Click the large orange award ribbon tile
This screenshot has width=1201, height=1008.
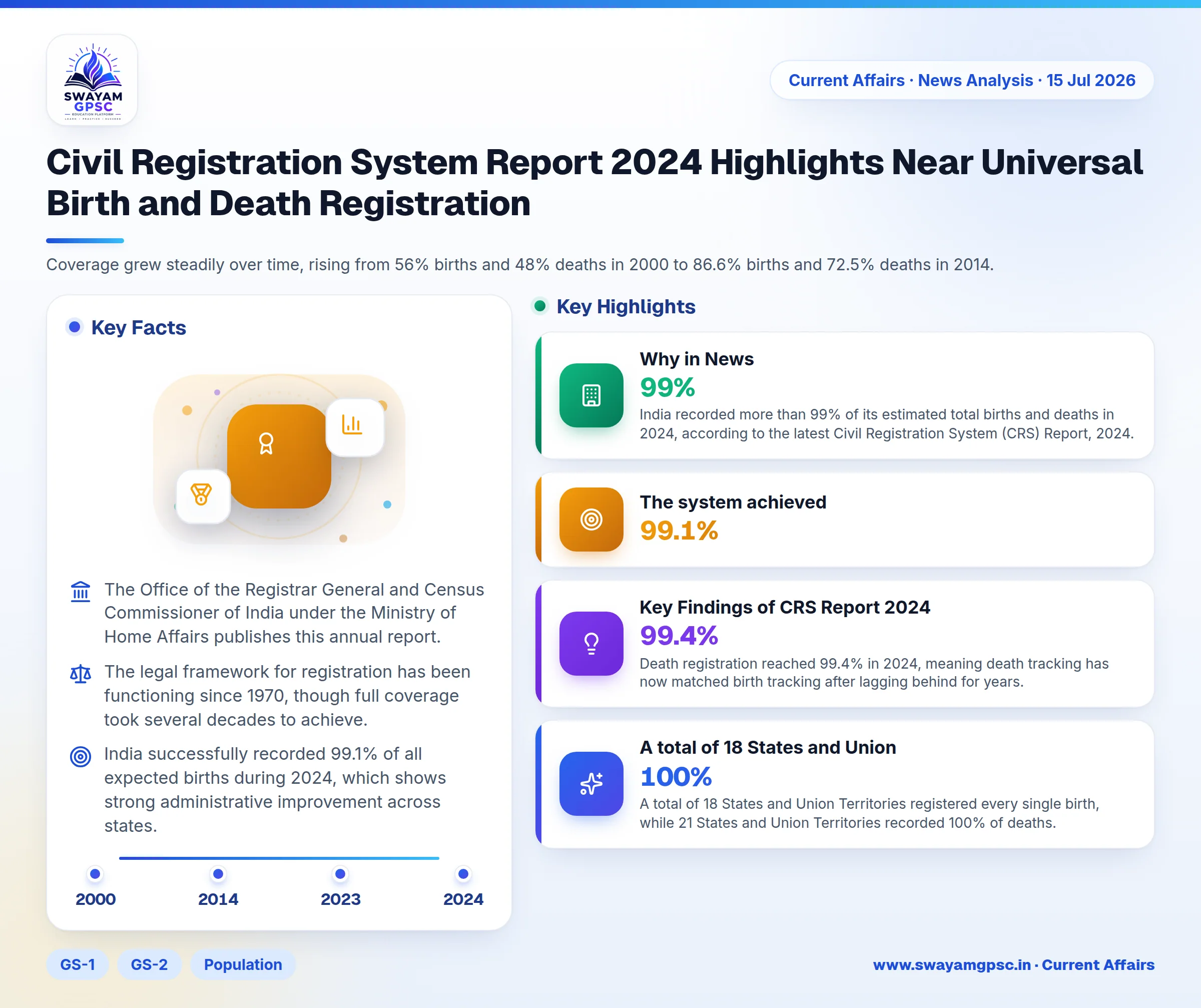[x=279, y=456]
